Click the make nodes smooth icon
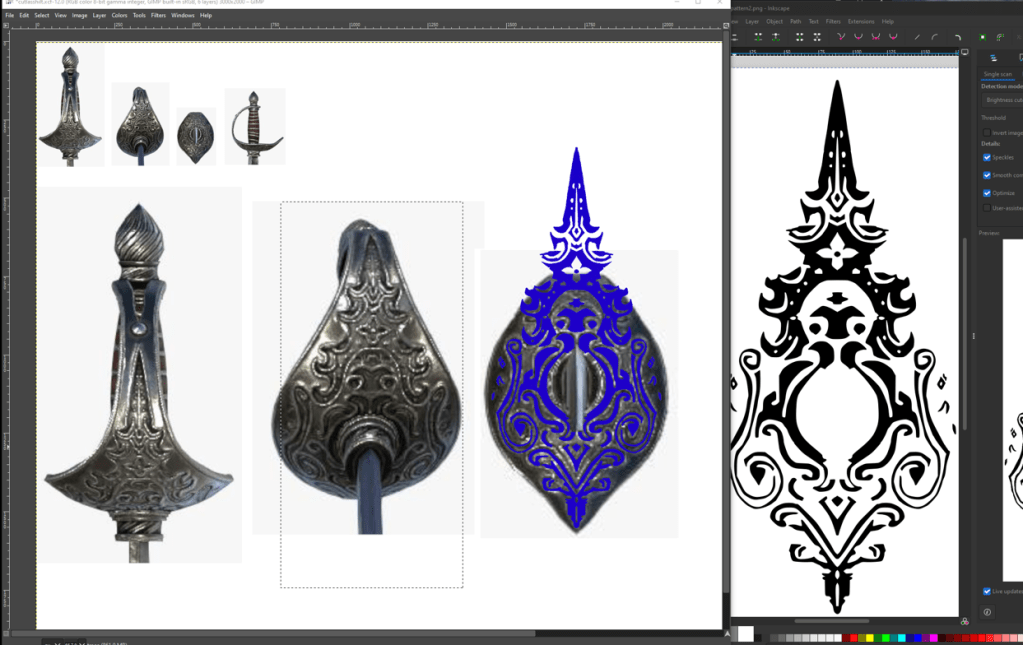 click(x=858, y=37)
